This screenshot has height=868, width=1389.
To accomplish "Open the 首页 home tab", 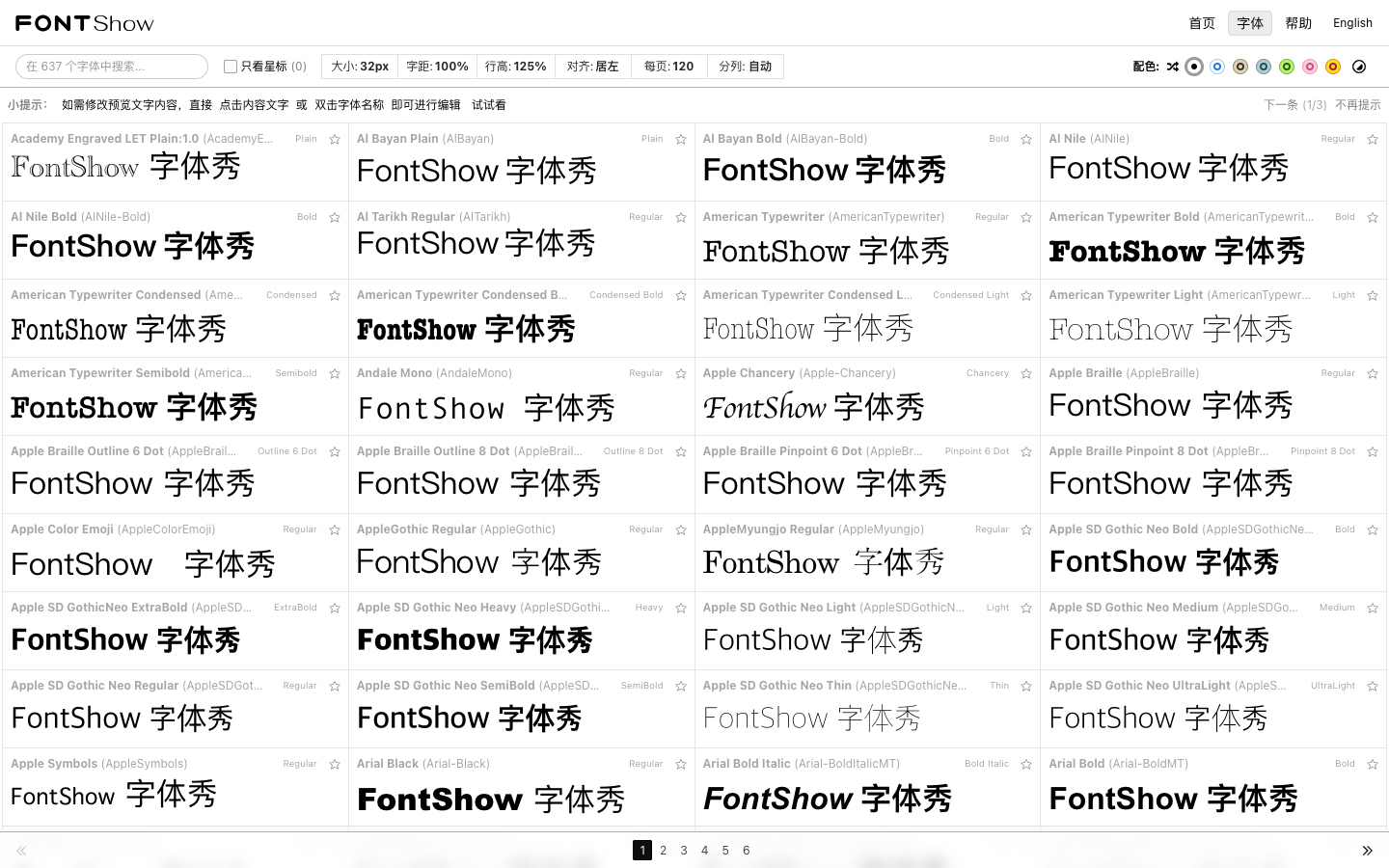I will pos(1202,23).
